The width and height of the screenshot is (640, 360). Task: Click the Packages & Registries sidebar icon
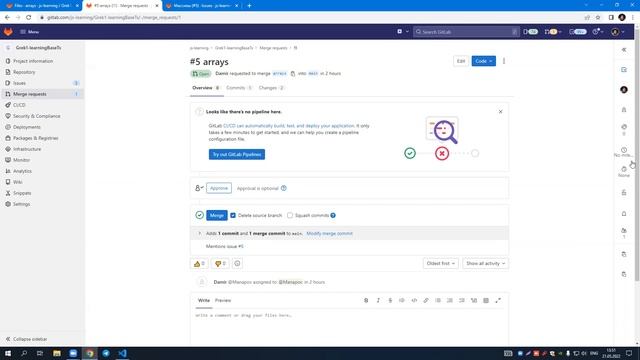click(x=8, y=138)
